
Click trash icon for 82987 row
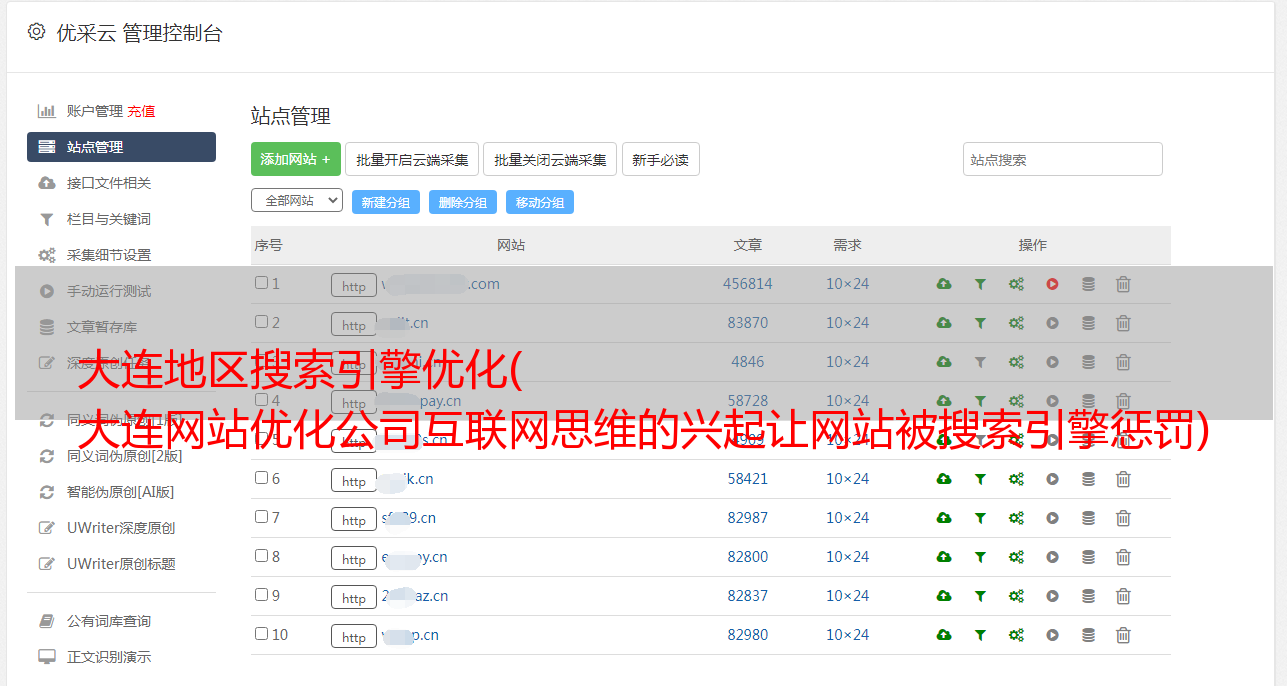1123,518
